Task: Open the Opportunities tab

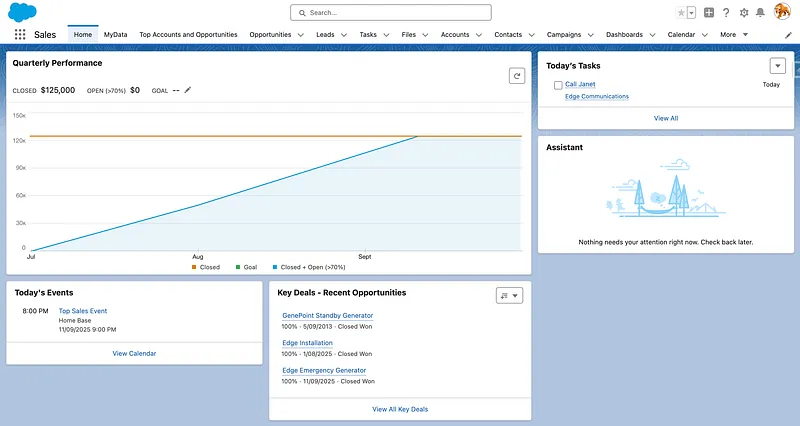Action: 270,35
